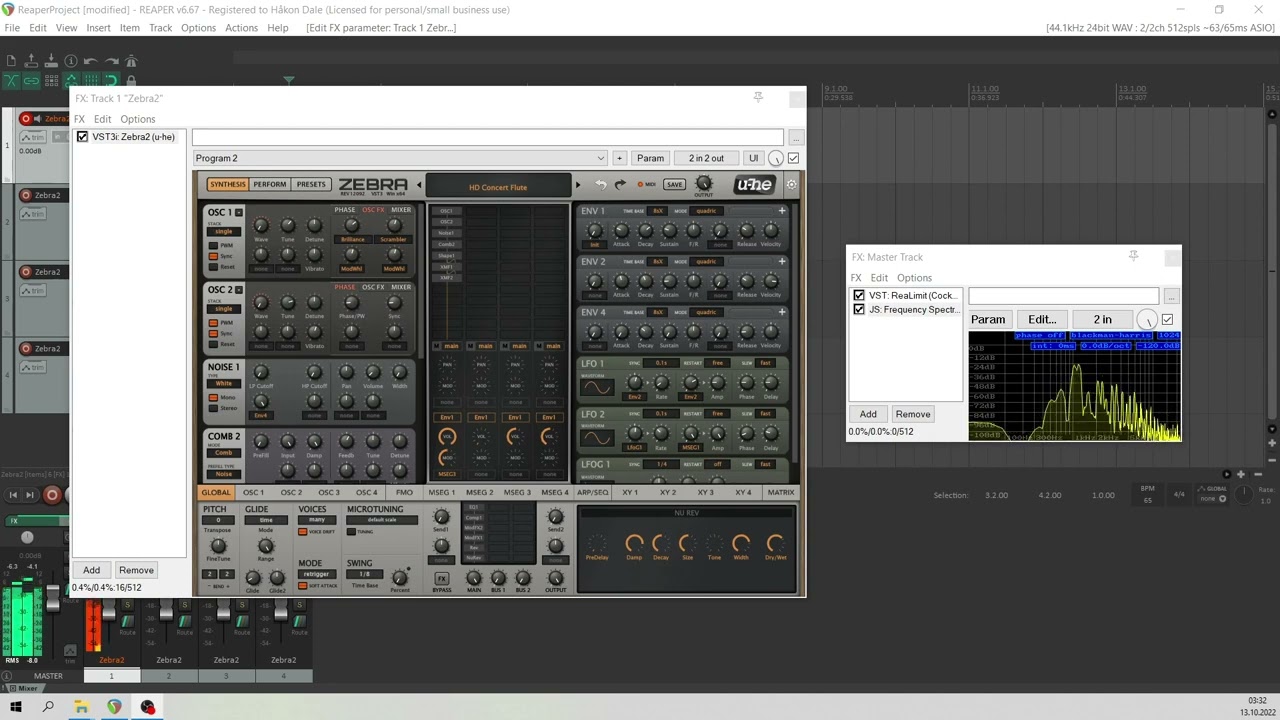Image resolution: width=1280 pixels, height=720 pixels.
Task: Click Edit... button in Master Track FX
Action: pyautogui.click(x=1042, y=320)
